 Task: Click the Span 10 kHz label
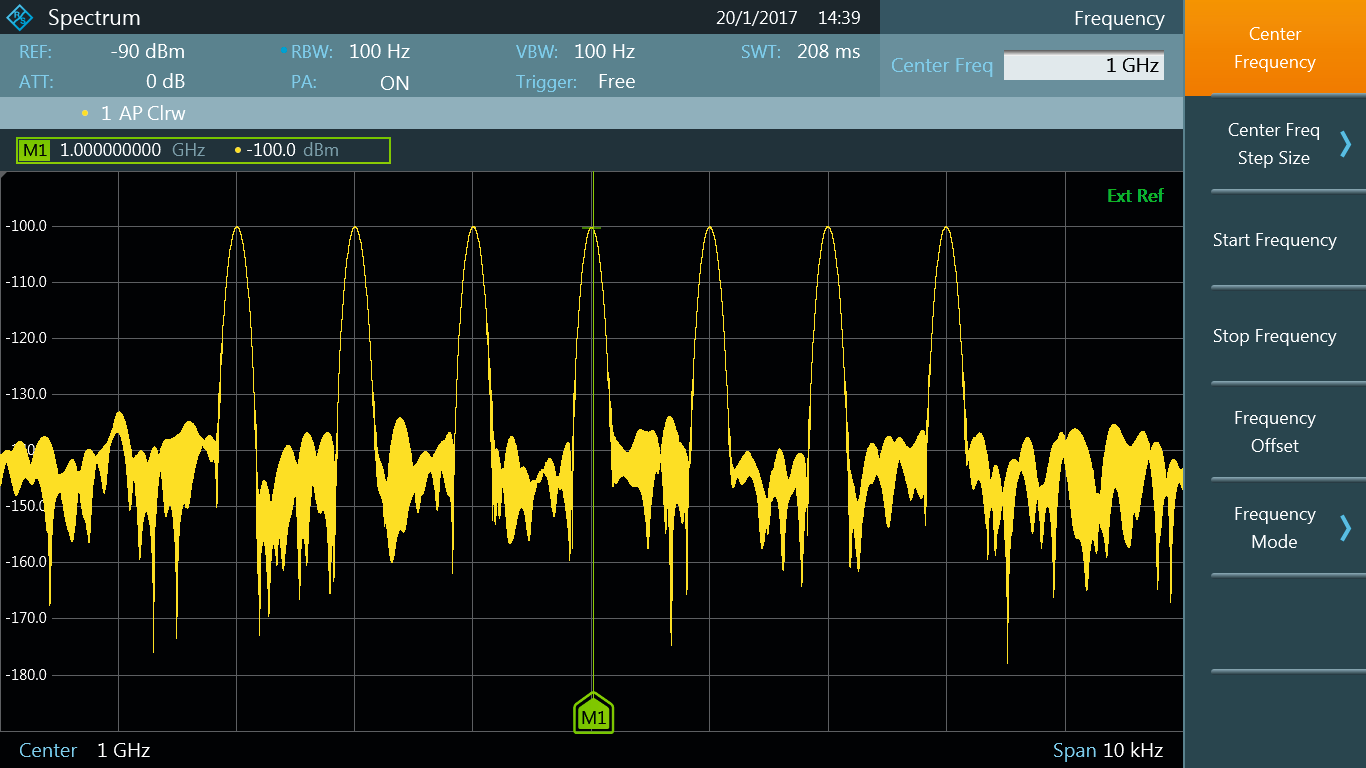[1107, 750]
